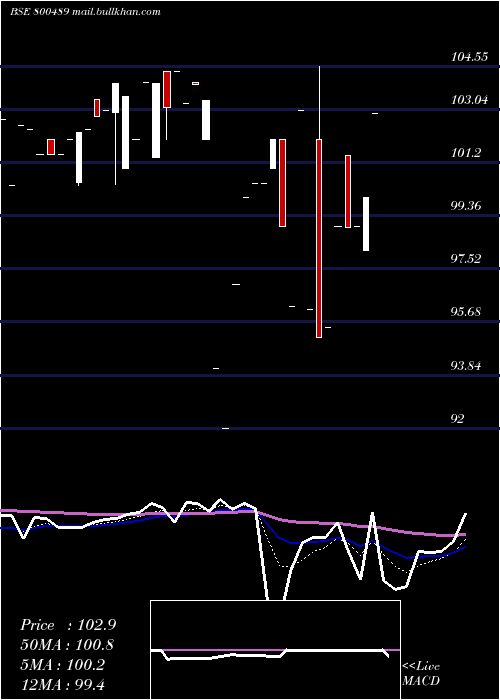Select the 93.84 price level label
Image resolution: width=500 pixels, height=700 pixels.
click(466, 366)
